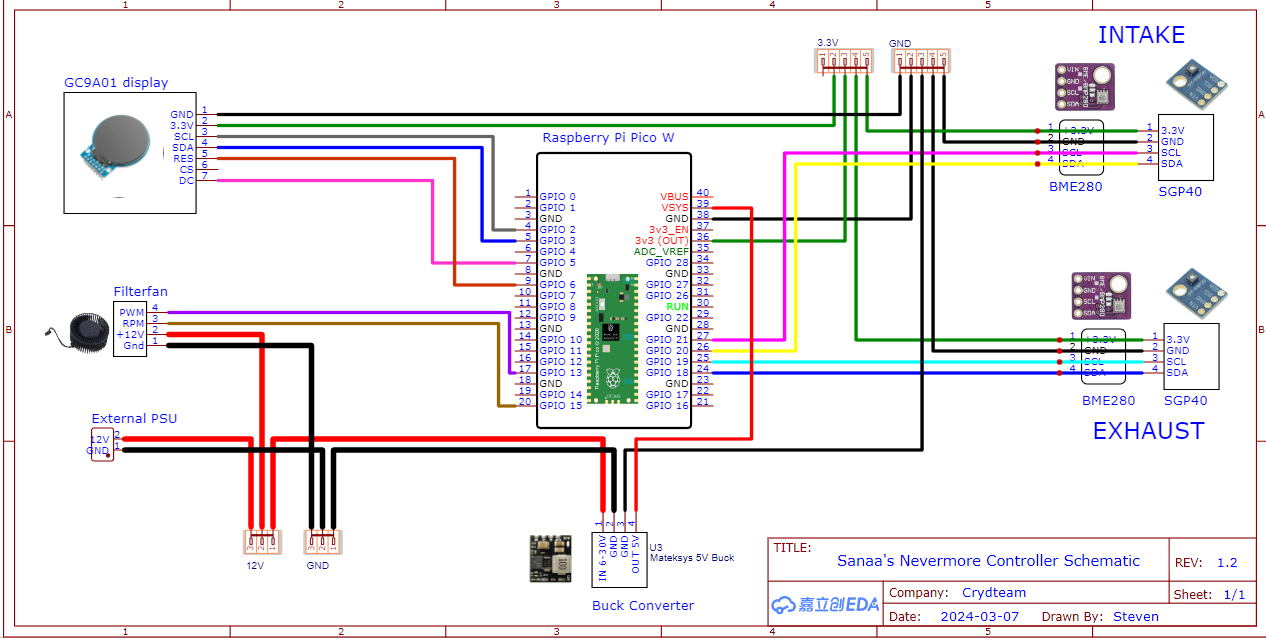Select the GND header connector symbol
The height and width of the screenshot is (638, 1266).
920,60
